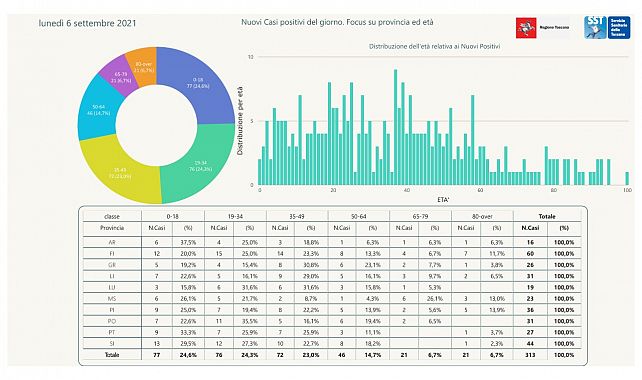Select the AR province row label
The height and width of the screenshot is (380, 642).
click(x=112, y=242)
